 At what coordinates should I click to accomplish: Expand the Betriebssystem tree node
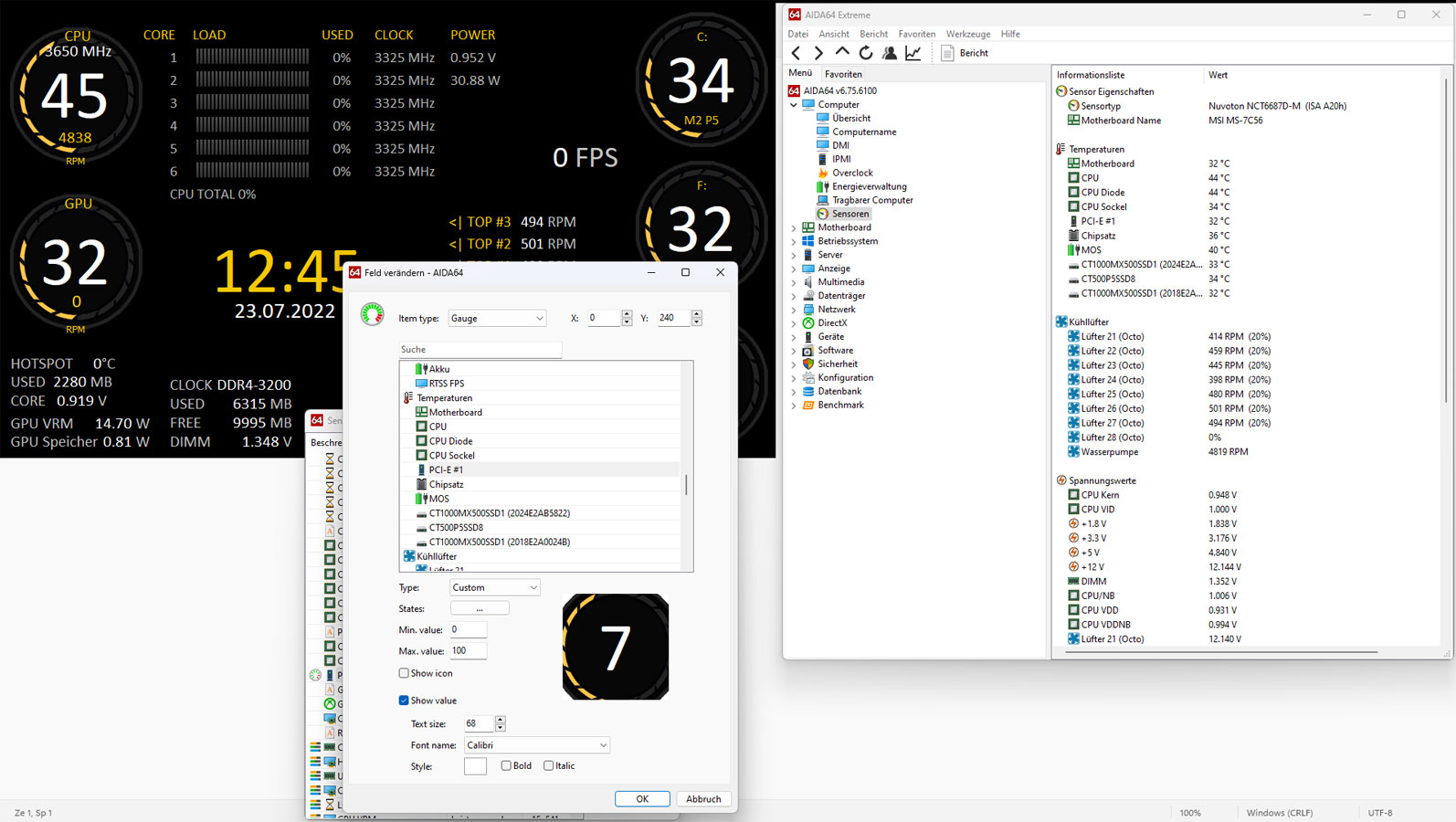(794, 241)
